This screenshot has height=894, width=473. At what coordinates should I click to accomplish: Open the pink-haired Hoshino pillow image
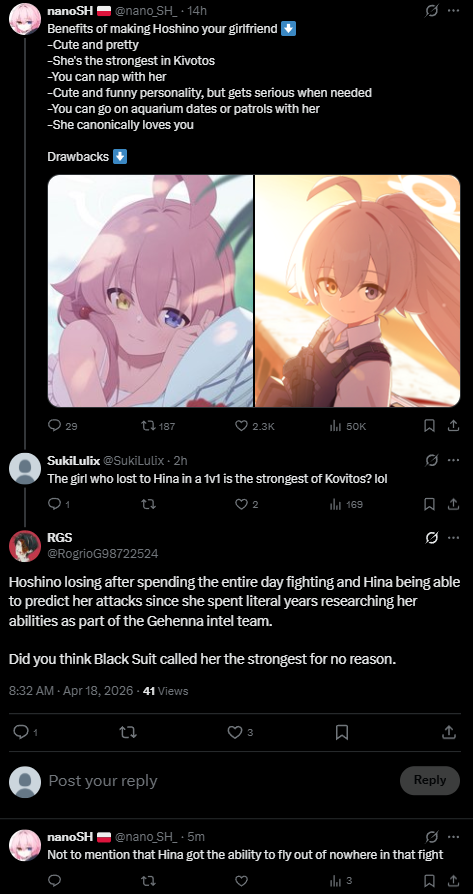point(150,291)
